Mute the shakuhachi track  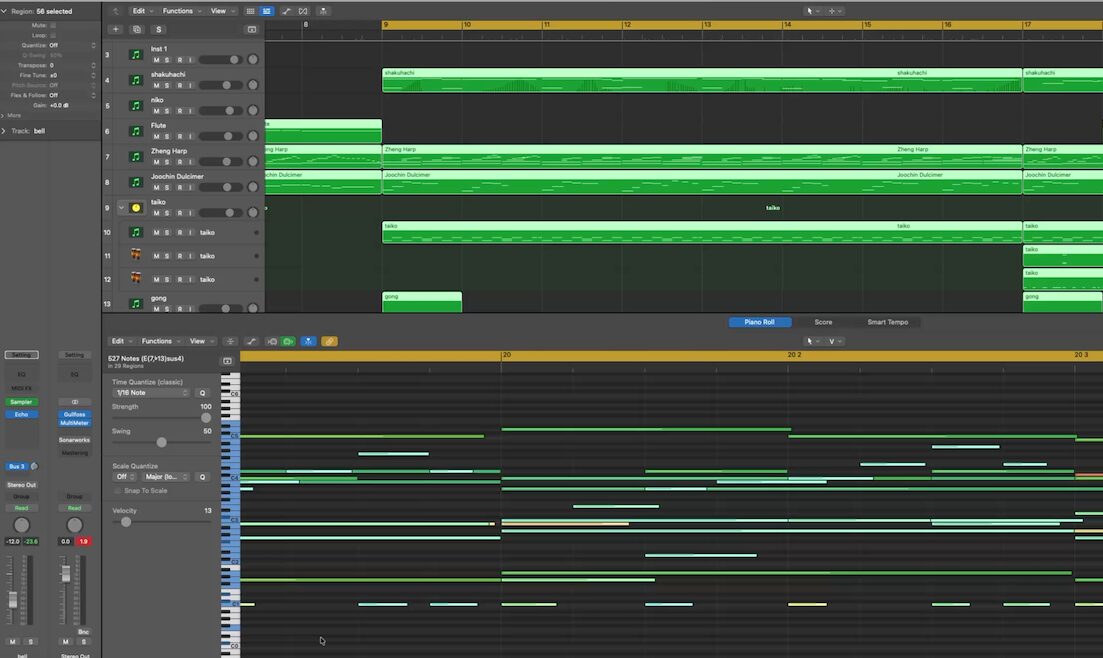point(155,86)
